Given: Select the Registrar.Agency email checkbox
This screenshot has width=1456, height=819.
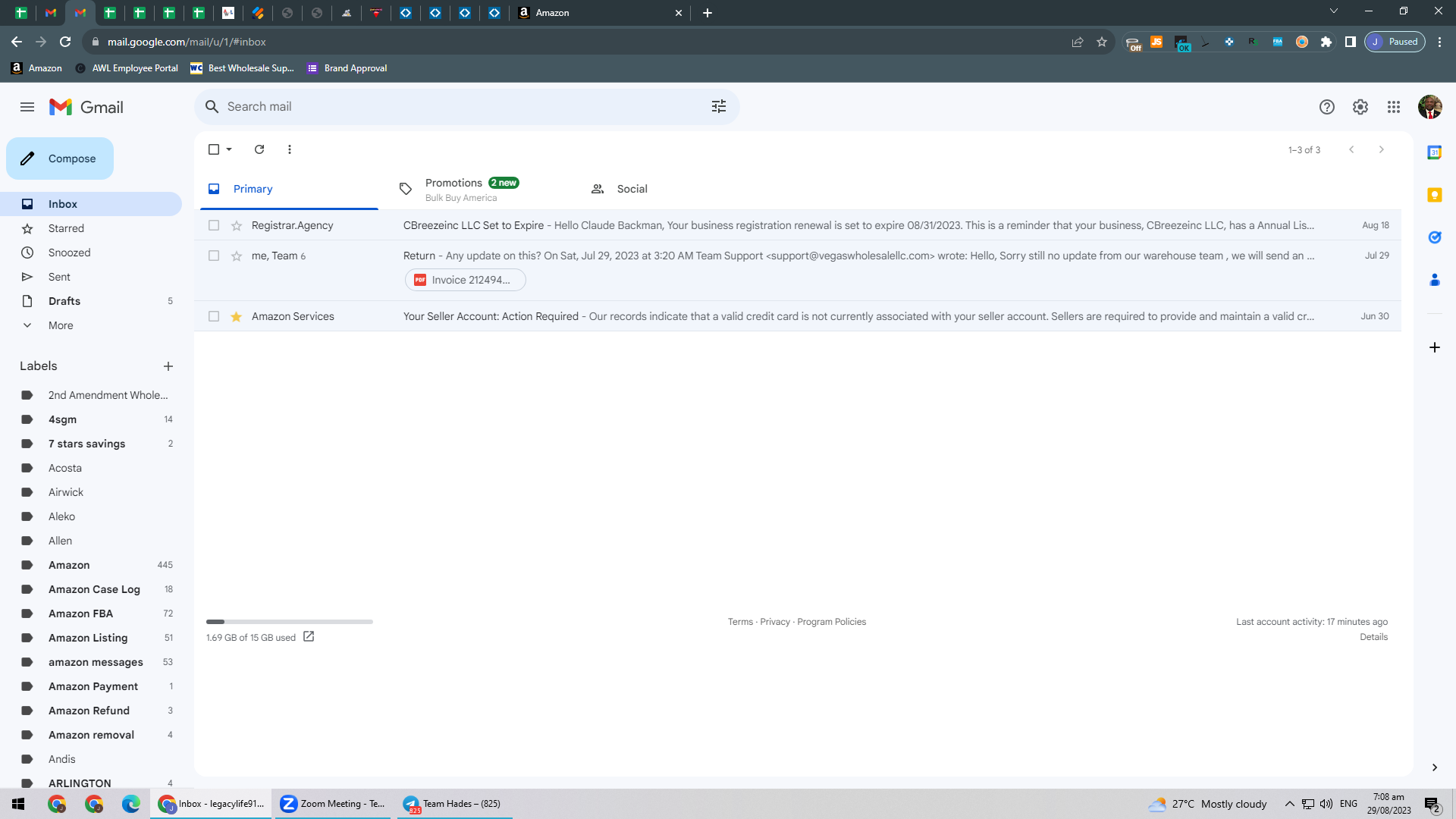Looking at the screenshot, I should pos(214,225).
